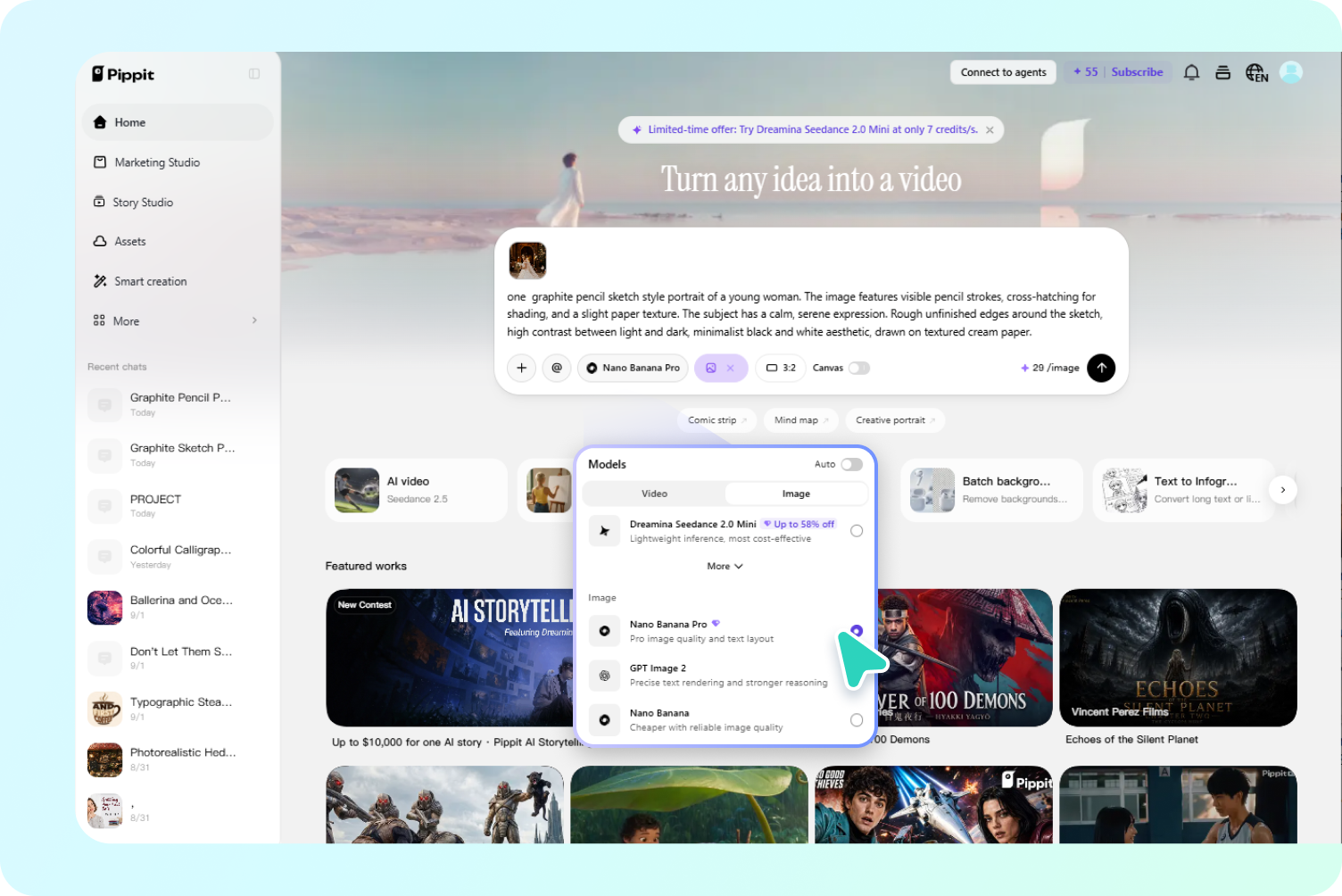The height and width of the screenshot is (896, 1342).
Task: Click the Nano Banana Pro icon in Models list
Action: coord(604,631)
